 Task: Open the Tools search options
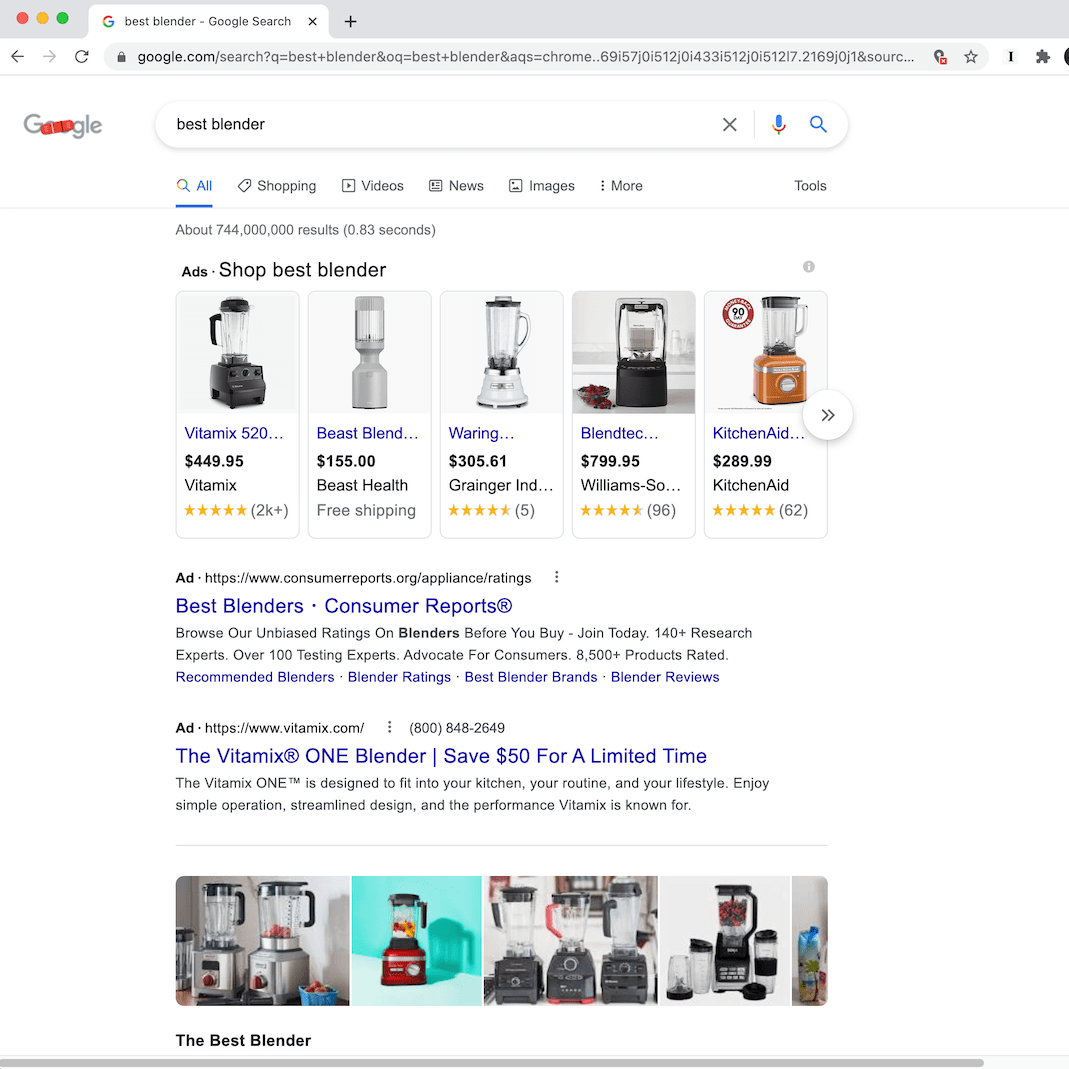coord(810,186)
